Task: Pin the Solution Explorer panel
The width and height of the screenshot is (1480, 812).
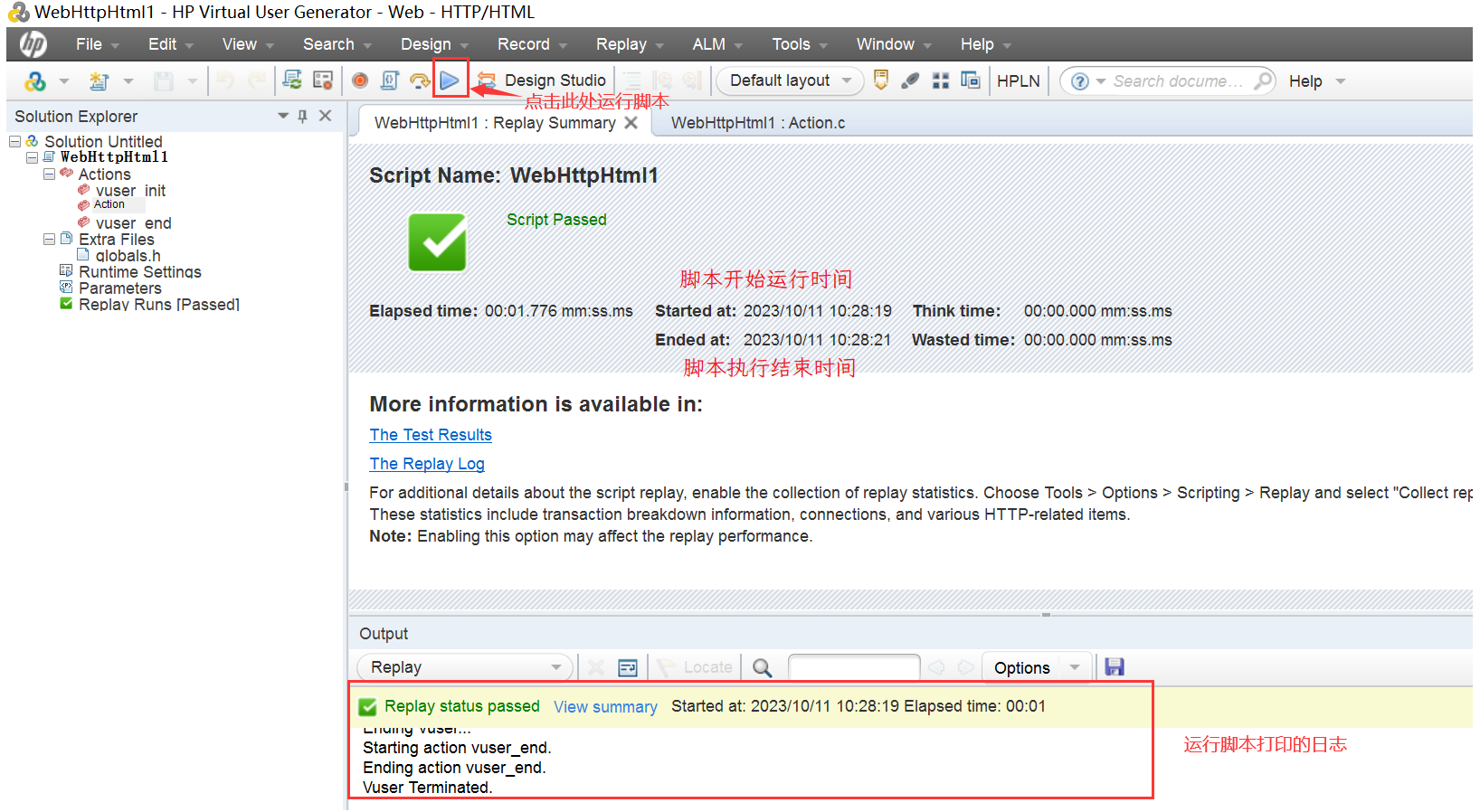Action: pyautogui.click(x=302, y=116)
